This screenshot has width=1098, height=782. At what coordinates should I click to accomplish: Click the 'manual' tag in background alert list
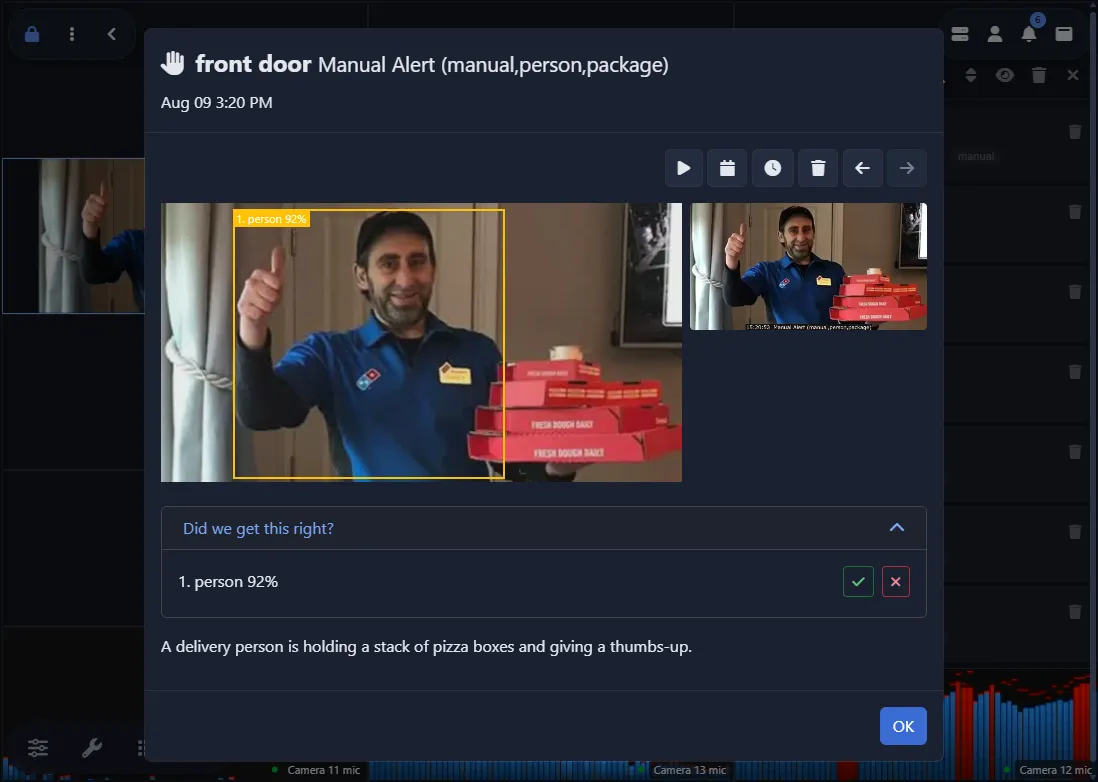tap(976, 156)
